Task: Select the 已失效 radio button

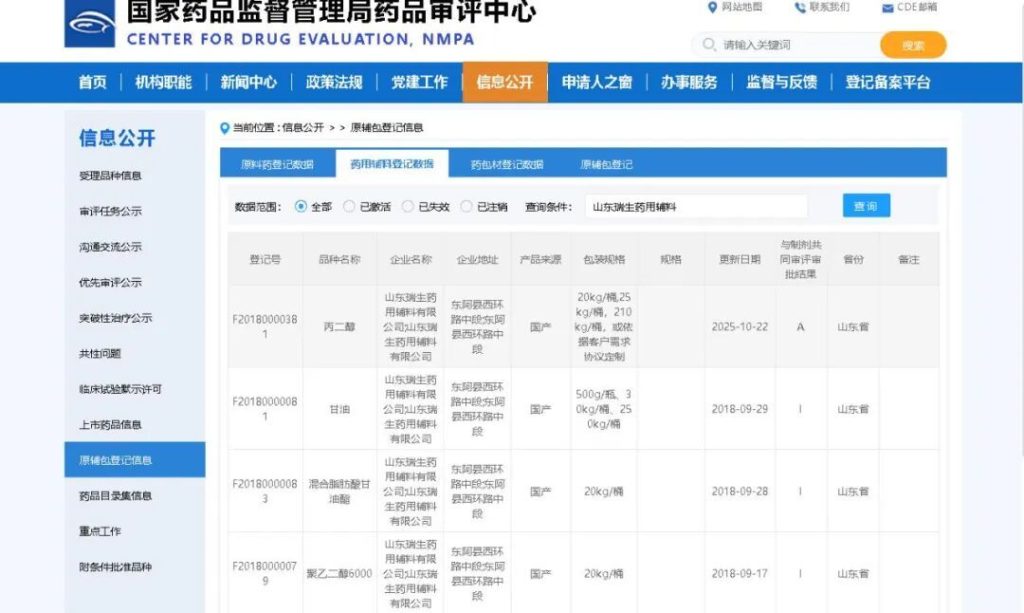Action: click(408, 207)
